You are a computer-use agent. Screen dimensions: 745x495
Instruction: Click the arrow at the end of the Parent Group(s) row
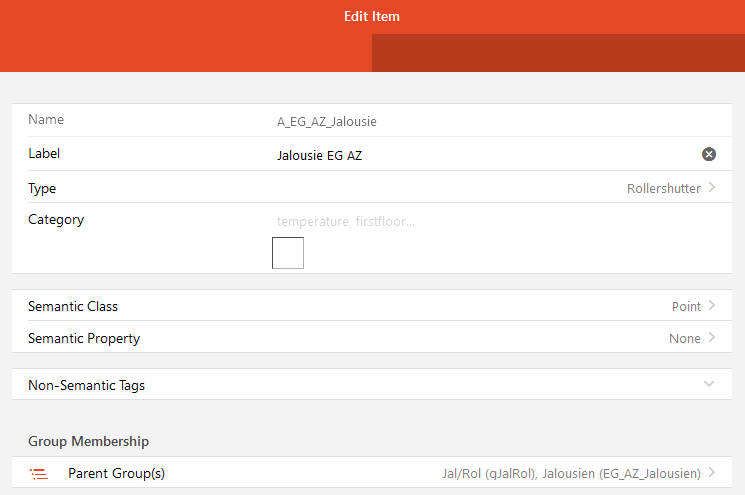711,473
